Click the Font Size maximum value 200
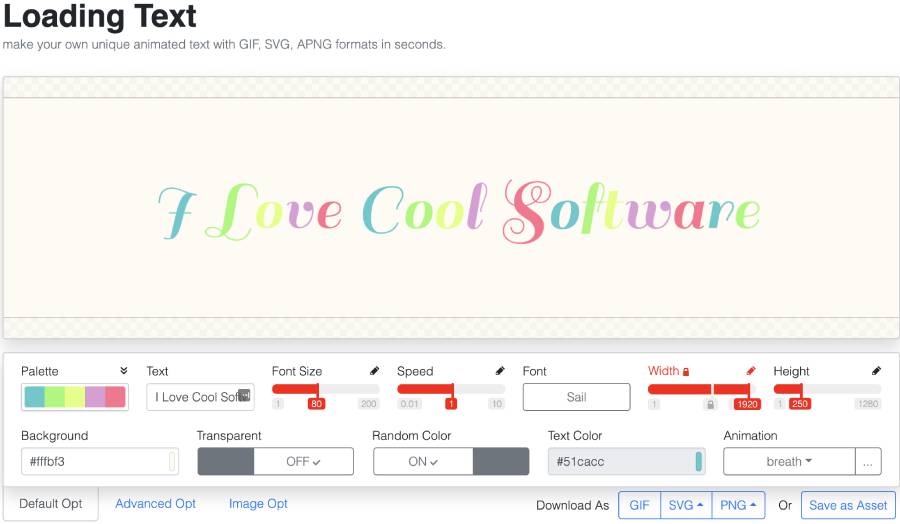Image resolution: width=900 pixels, height=524 pixels. [x=368, y=403]
